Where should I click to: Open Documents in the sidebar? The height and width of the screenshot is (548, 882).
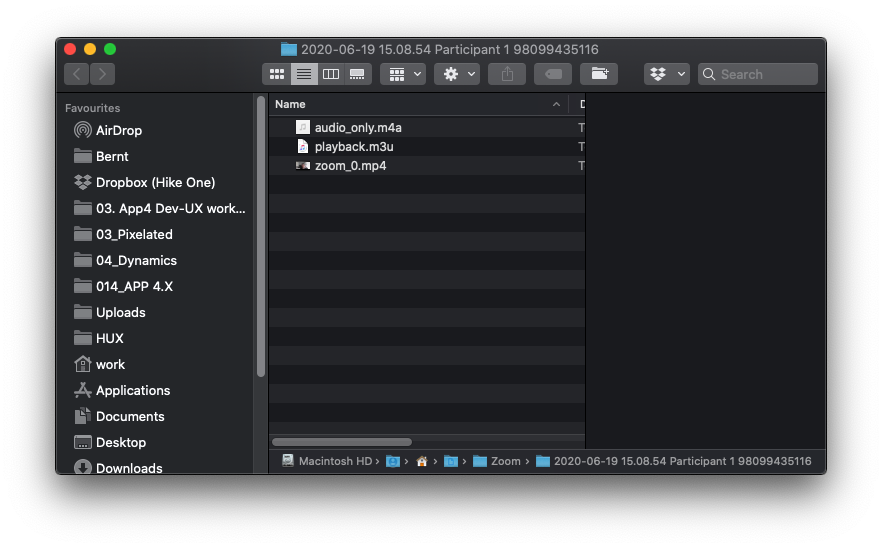point(119,416)
